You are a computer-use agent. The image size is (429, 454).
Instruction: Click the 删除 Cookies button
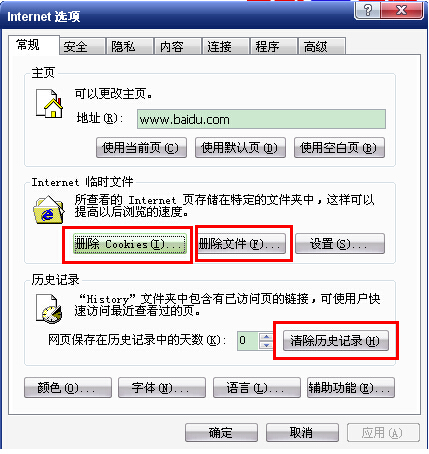pos(130,244)
